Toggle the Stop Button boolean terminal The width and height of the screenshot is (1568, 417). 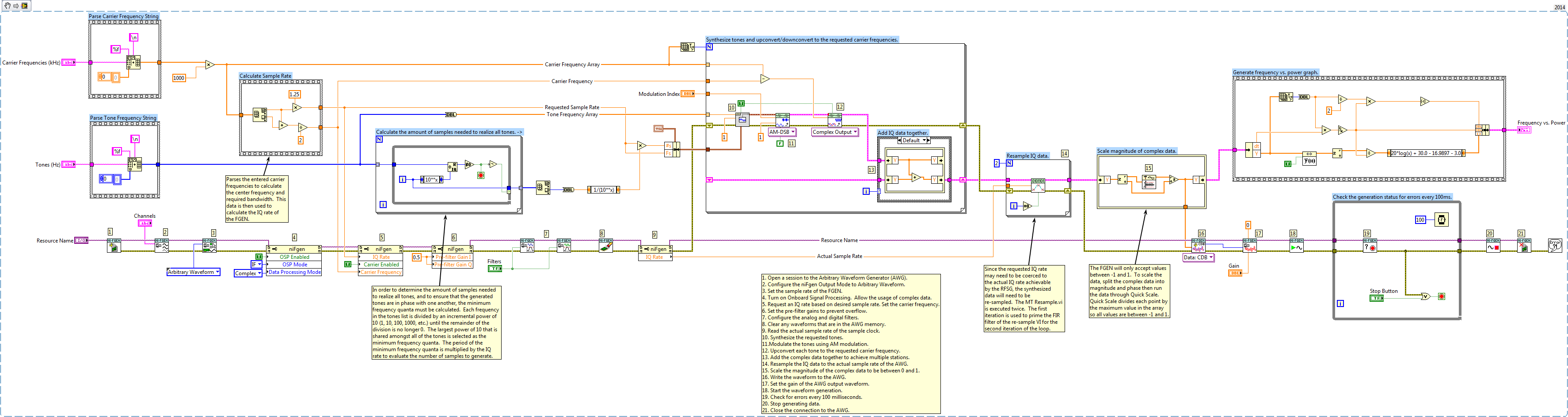[x=1376, y=298]
